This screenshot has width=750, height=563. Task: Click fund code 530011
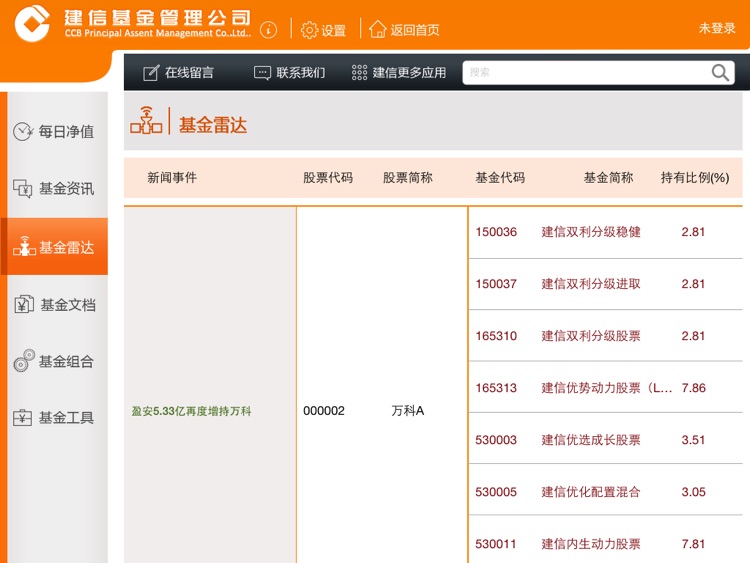496,544
